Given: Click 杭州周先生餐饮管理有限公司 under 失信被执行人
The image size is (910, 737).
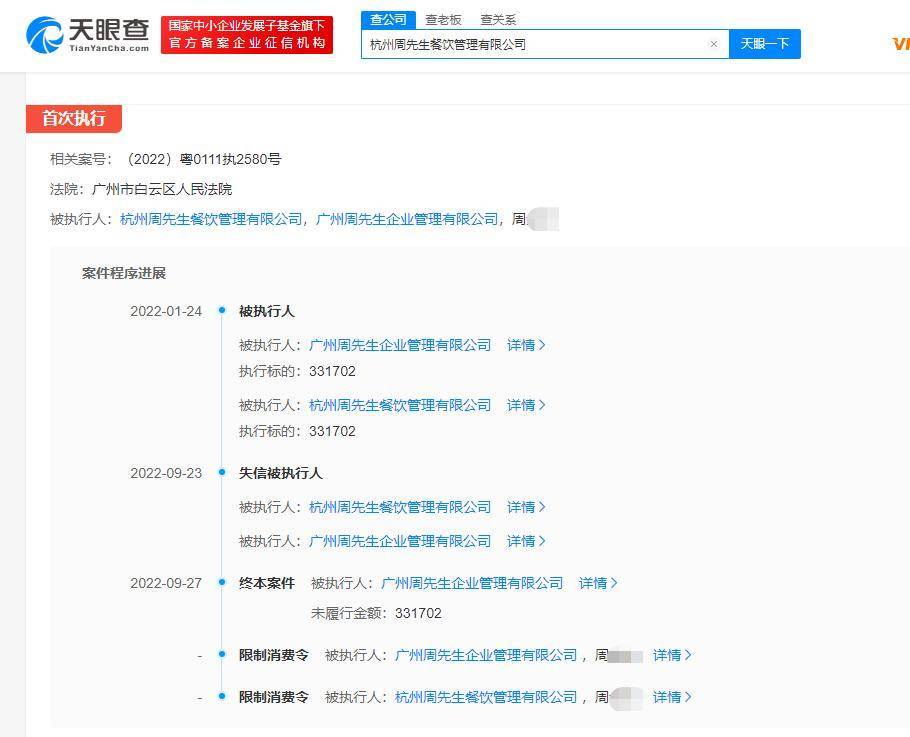Looking at the screenshot, I should [400, 507].
